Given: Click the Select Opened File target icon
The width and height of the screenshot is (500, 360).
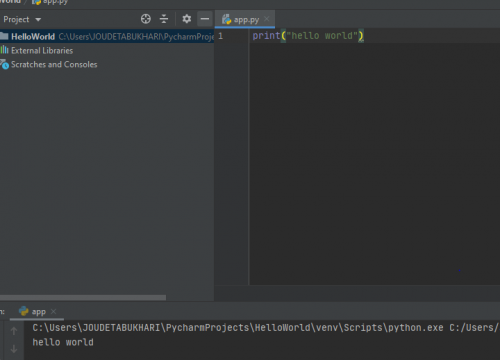Looking at the screenshot, I should click(x=146, y=19).
